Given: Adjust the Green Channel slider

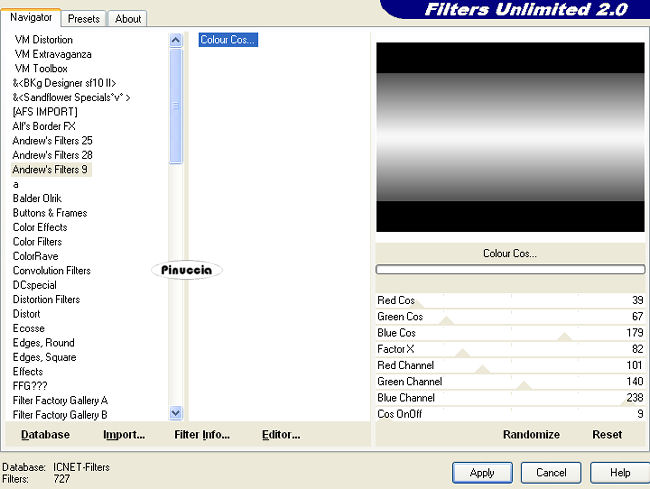Looking at the screenshot, I should click(x=510, y=382).
